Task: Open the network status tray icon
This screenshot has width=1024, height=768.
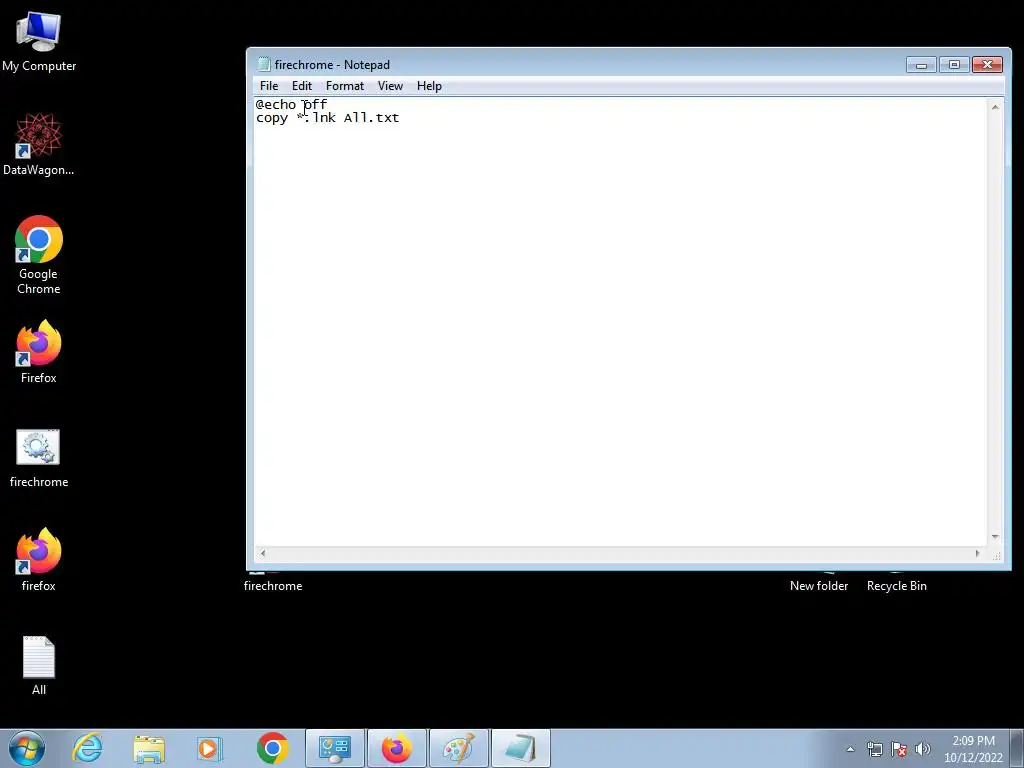Action: [874, 749]
